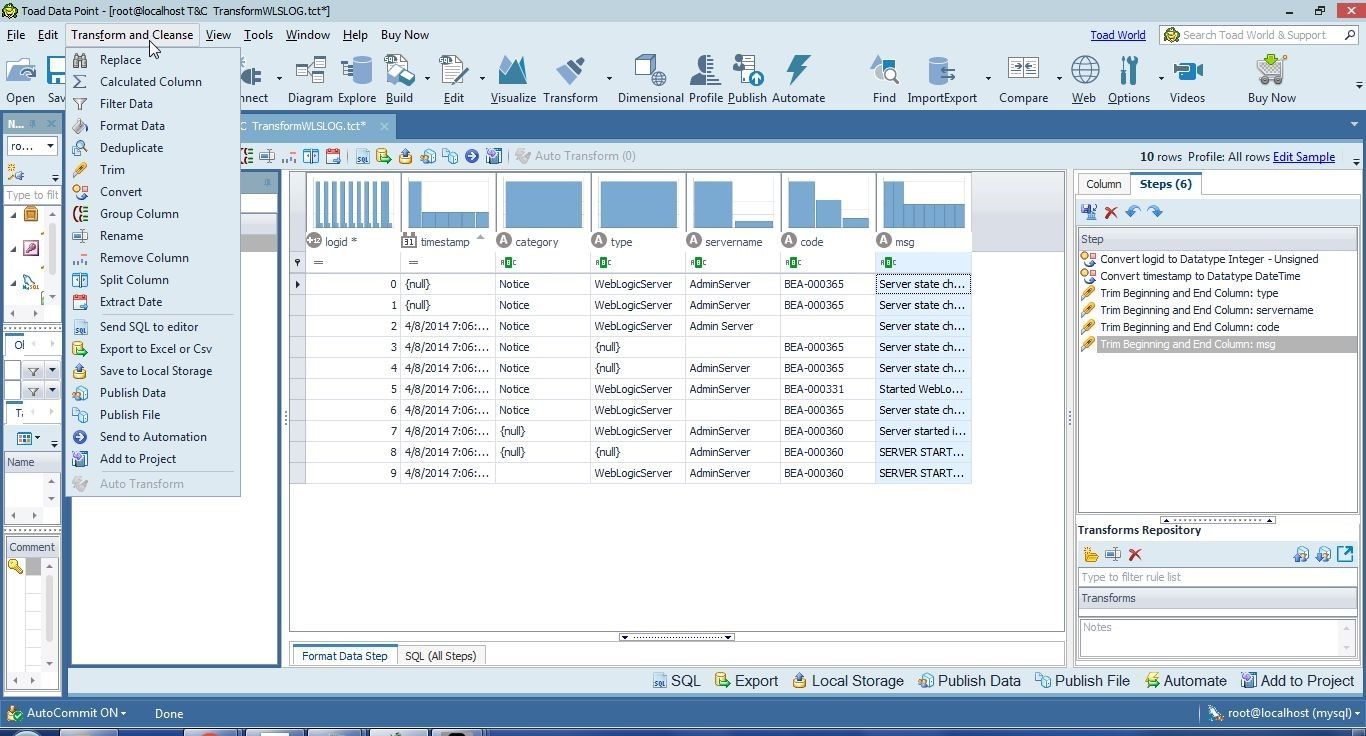
Task: Click the Export to Excel toolbar icon
Action: click(x=384, y=156)
